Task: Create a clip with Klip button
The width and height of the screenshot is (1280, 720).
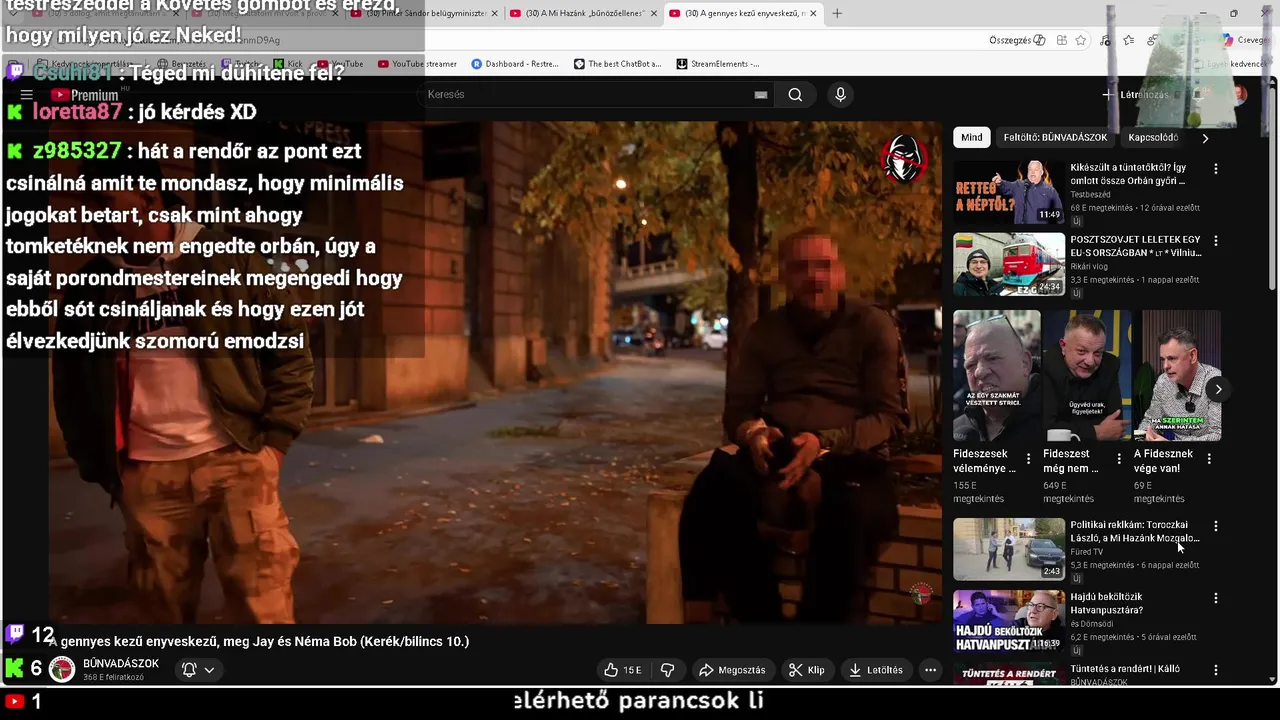Action: pyautogui.click(x=806, y=670)
